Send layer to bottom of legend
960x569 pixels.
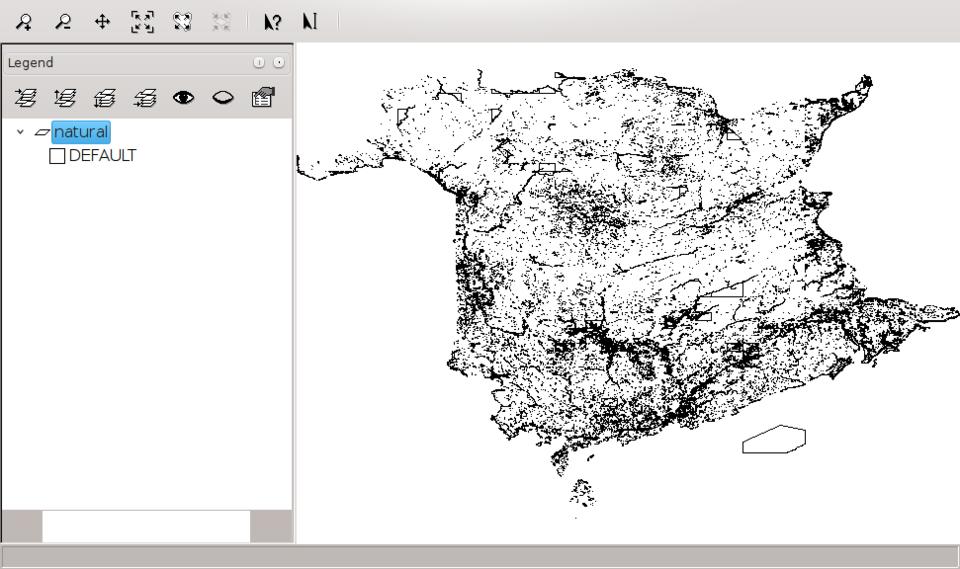144,98
